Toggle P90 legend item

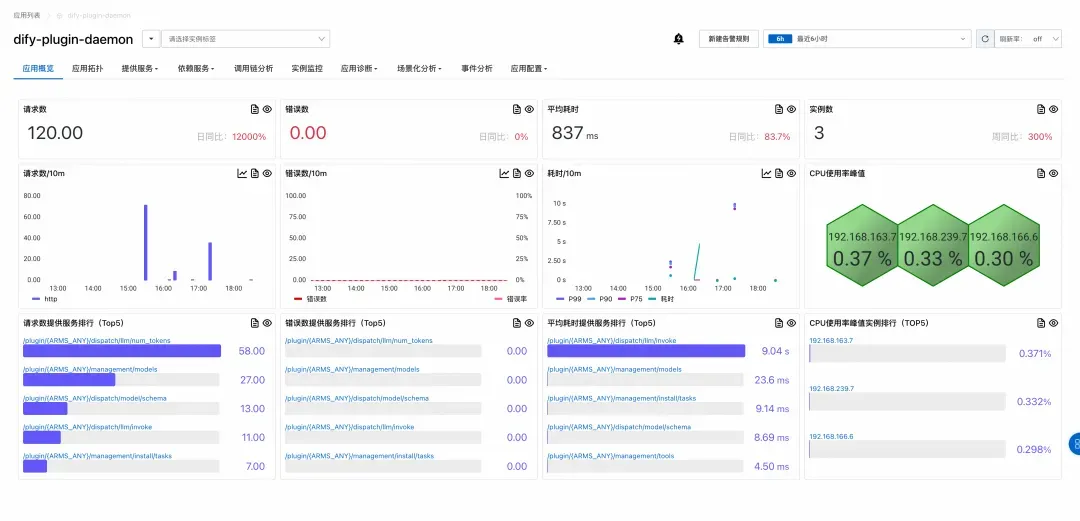coord(598,299)
